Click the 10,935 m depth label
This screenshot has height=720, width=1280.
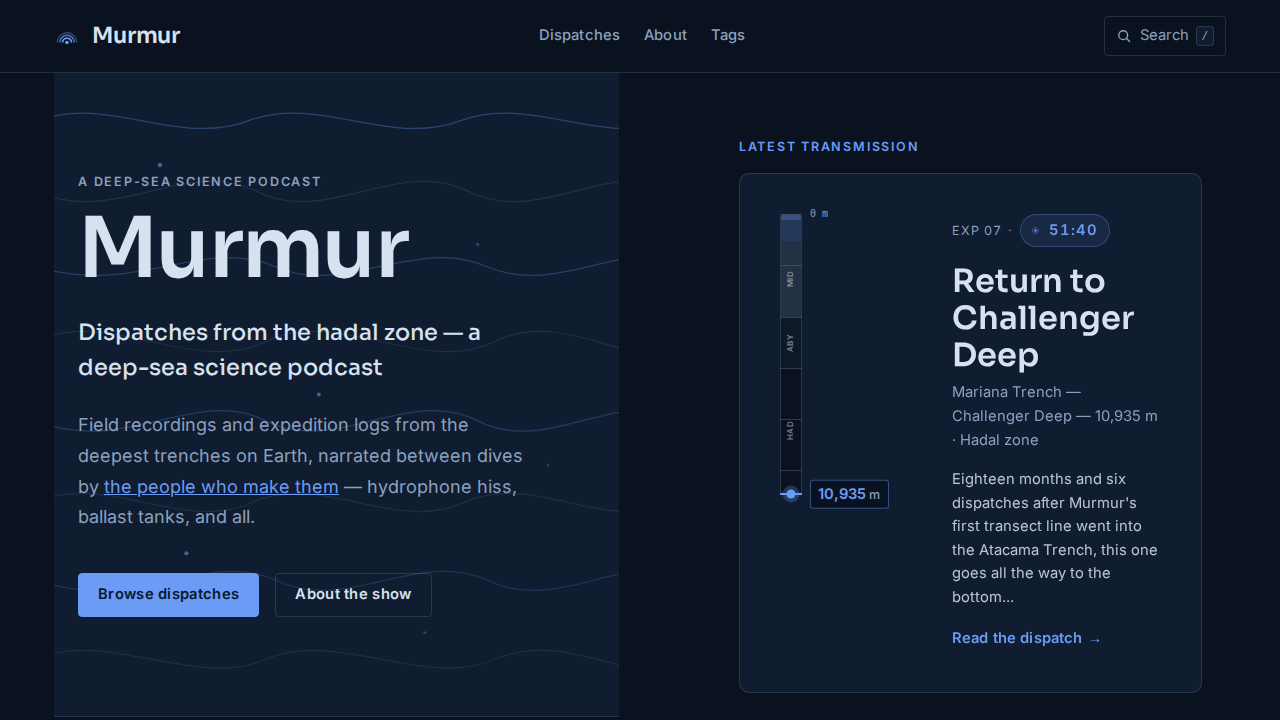point(849,494)
